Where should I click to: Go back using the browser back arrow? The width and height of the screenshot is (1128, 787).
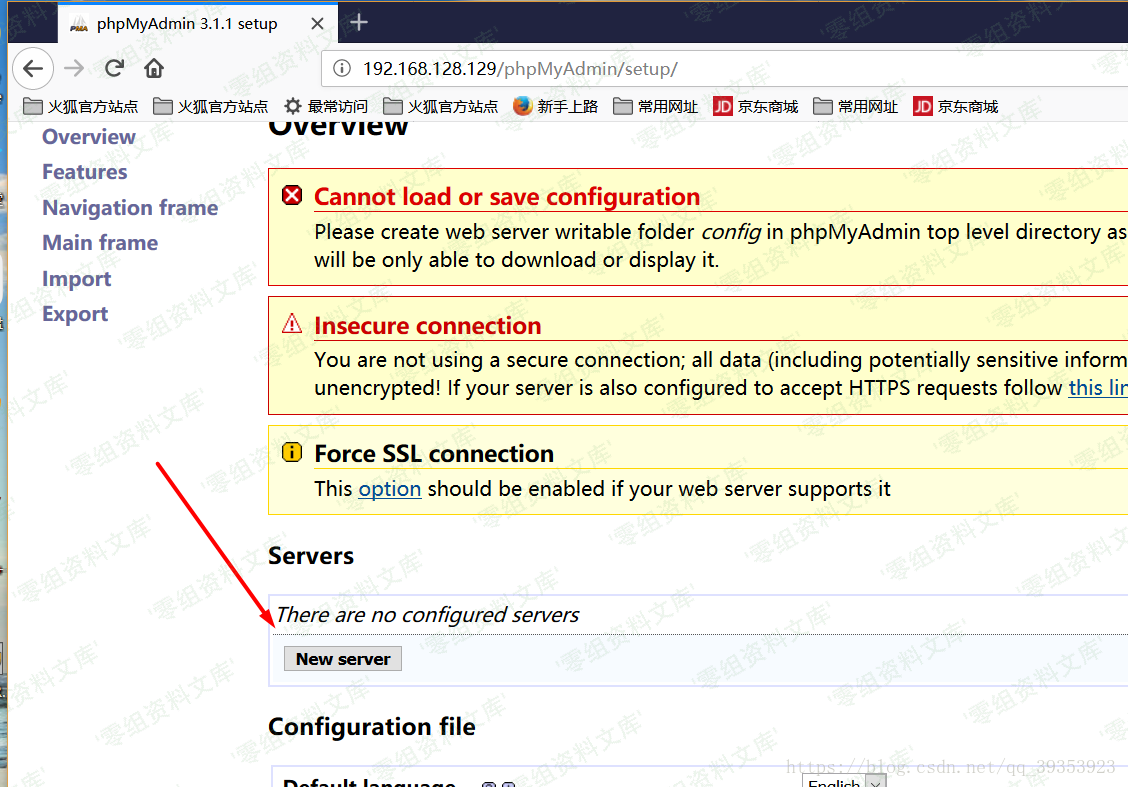33,68
